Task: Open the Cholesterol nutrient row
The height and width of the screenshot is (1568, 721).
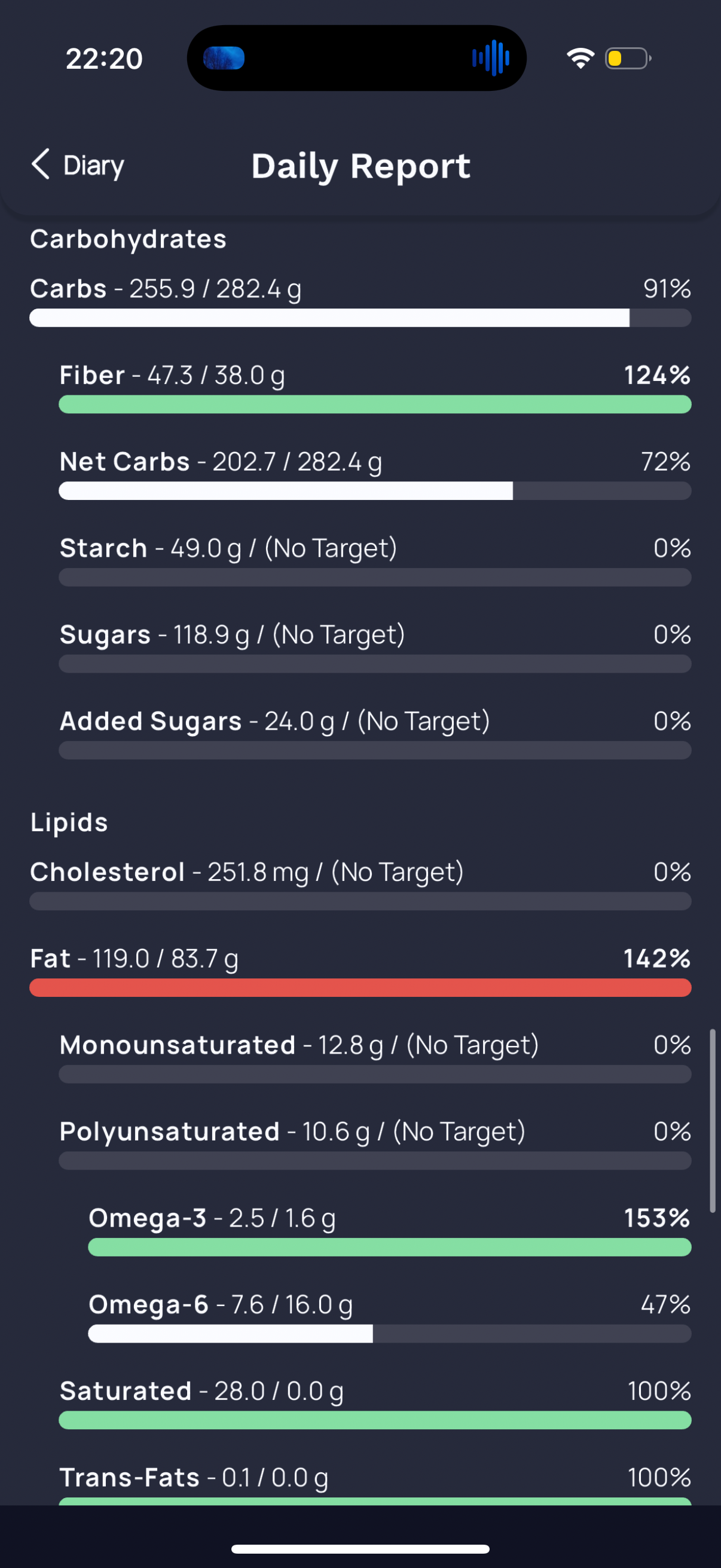Action: (x=360, y=884)
